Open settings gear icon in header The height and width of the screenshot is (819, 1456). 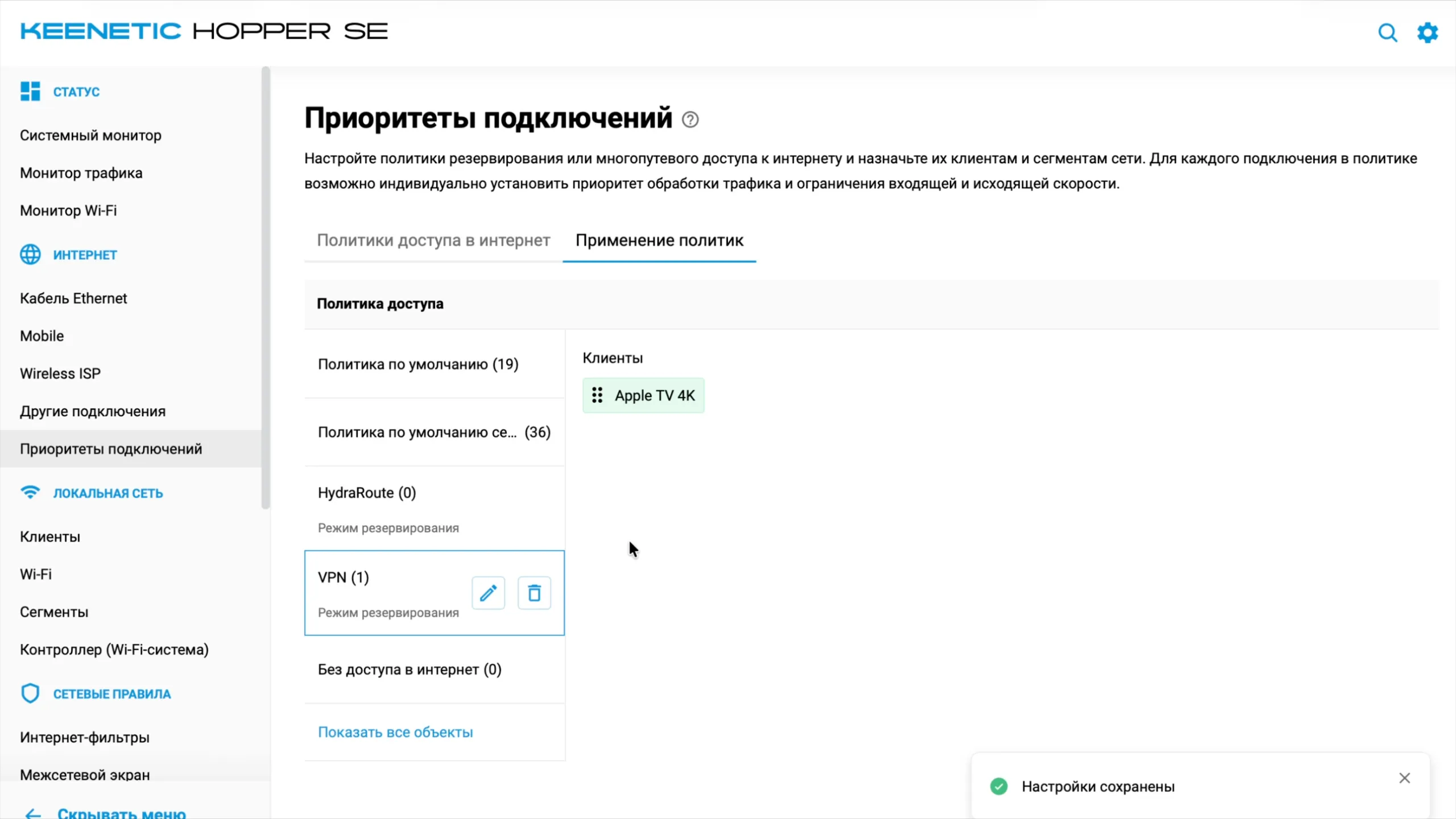click(1428, 32)
